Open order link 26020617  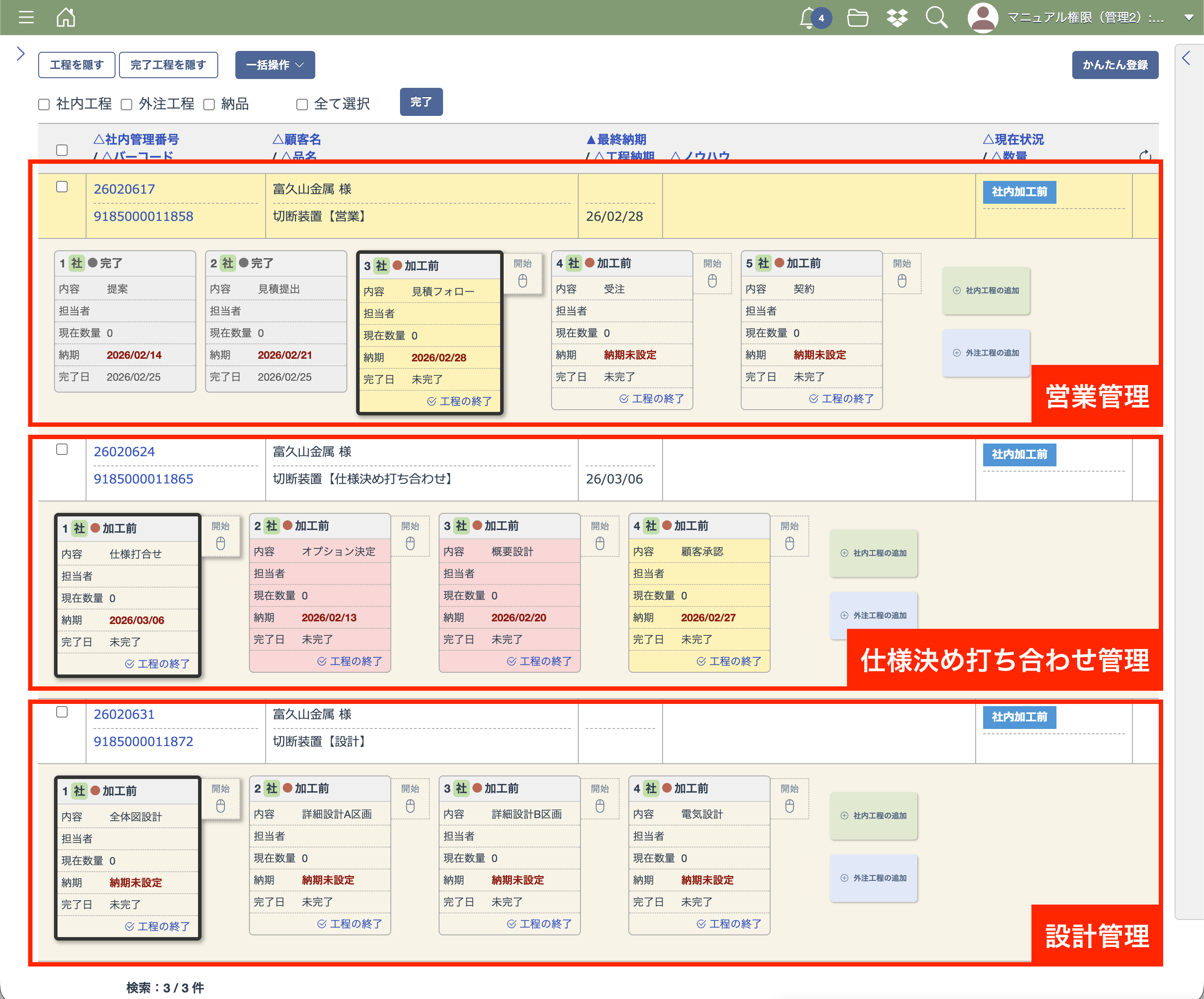pyautogui.click(x=124, y=189)
